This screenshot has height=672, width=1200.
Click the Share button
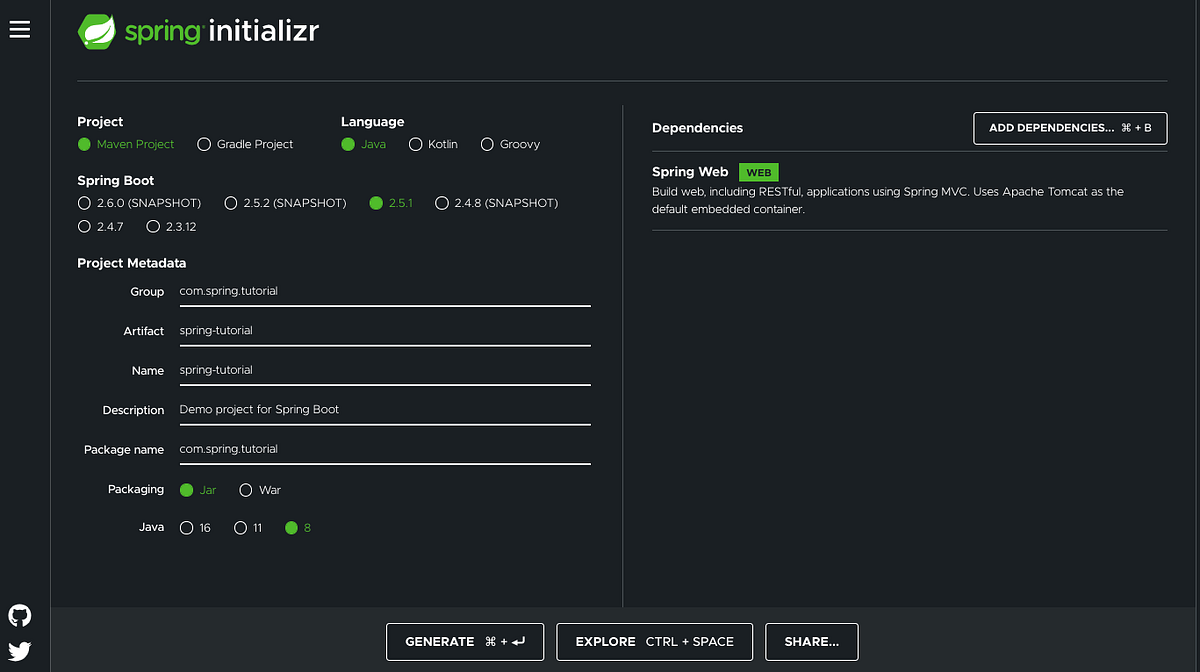click(811, 641)
